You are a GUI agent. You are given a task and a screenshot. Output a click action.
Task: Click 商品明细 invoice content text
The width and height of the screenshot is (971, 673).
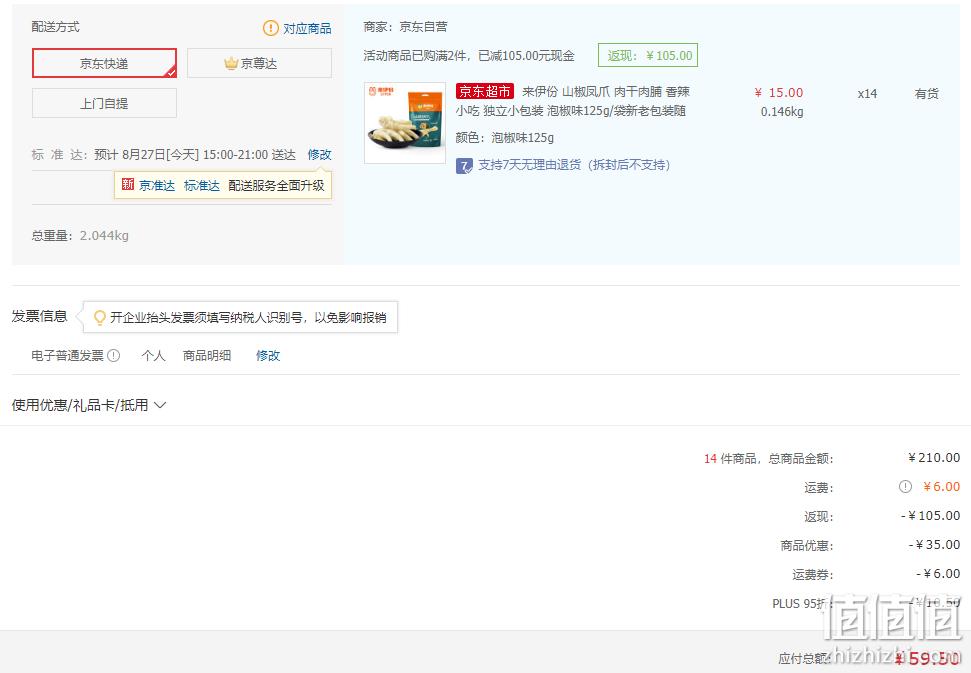point(207,355)
